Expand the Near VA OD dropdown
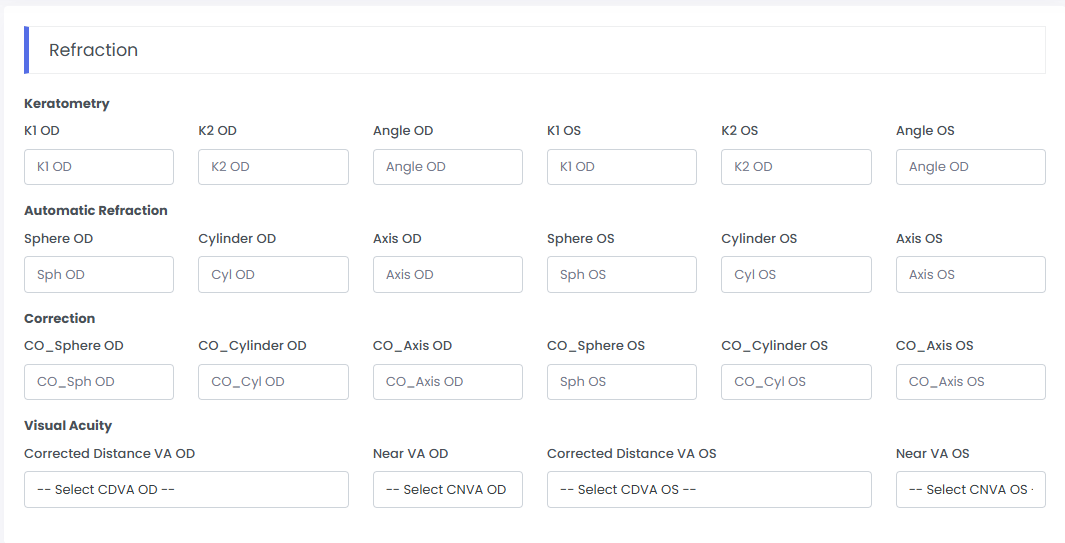Viewport: 1065px width, 543px height. [447, 489]
